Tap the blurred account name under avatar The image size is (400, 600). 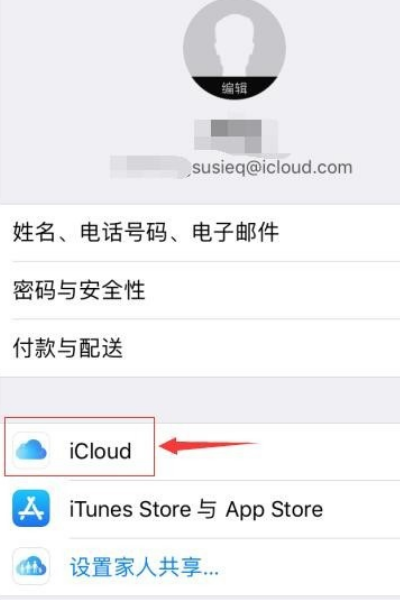pos(236,136)
